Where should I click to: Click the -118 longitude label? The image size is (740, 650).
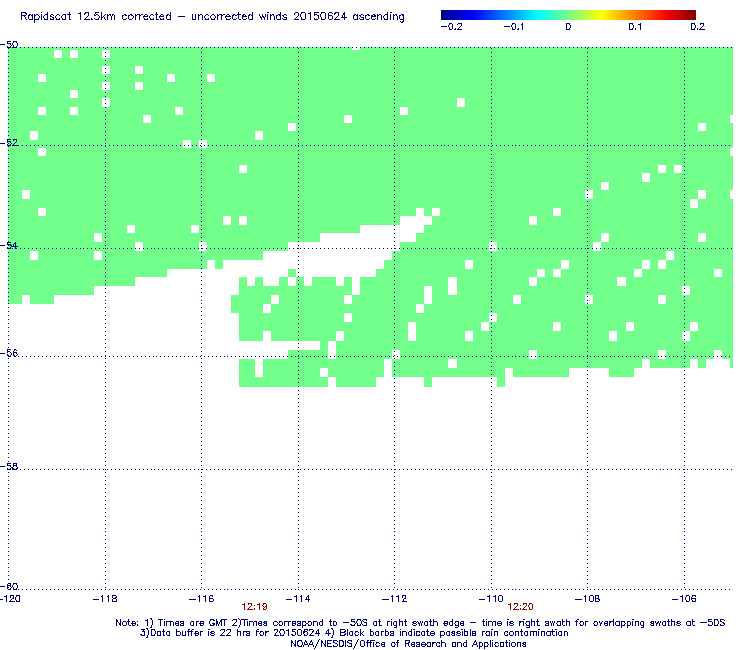point(105,599)
